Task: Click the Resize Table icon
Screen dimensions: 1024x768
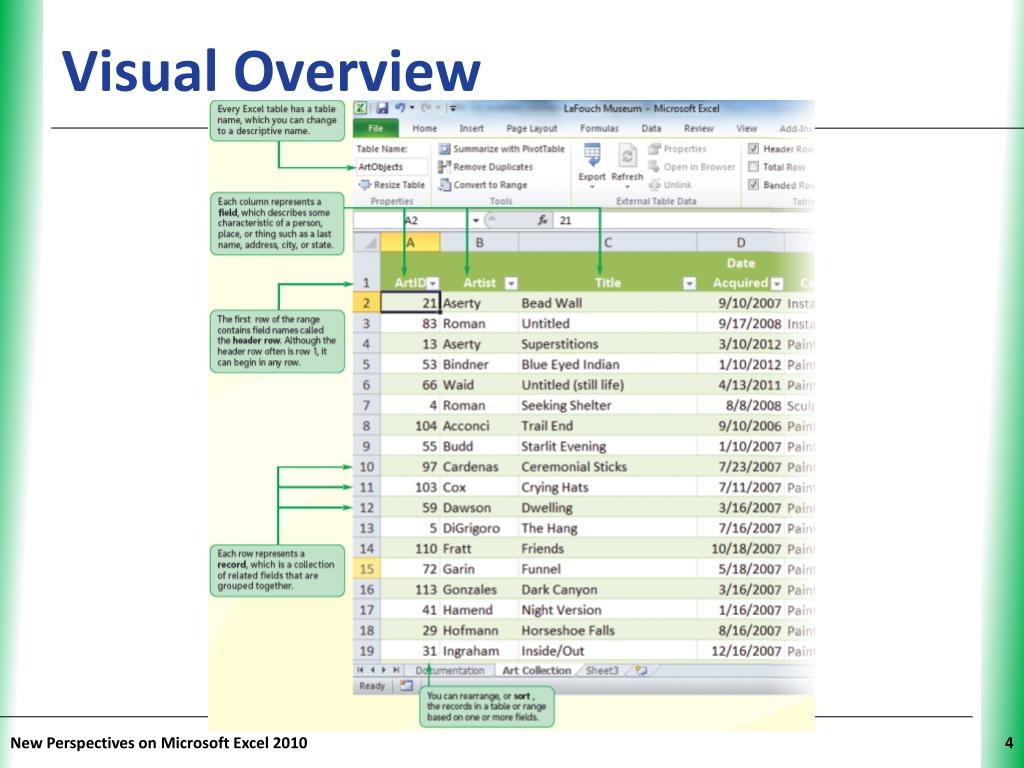Action: (x=364, y=185)
